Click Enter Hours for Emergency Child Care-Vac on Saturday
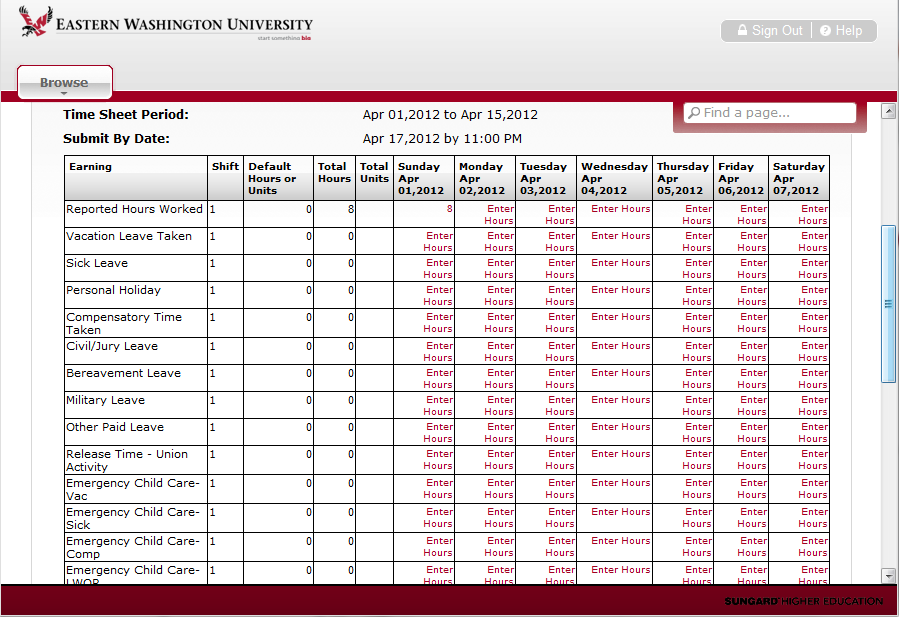 pos(813,489)
